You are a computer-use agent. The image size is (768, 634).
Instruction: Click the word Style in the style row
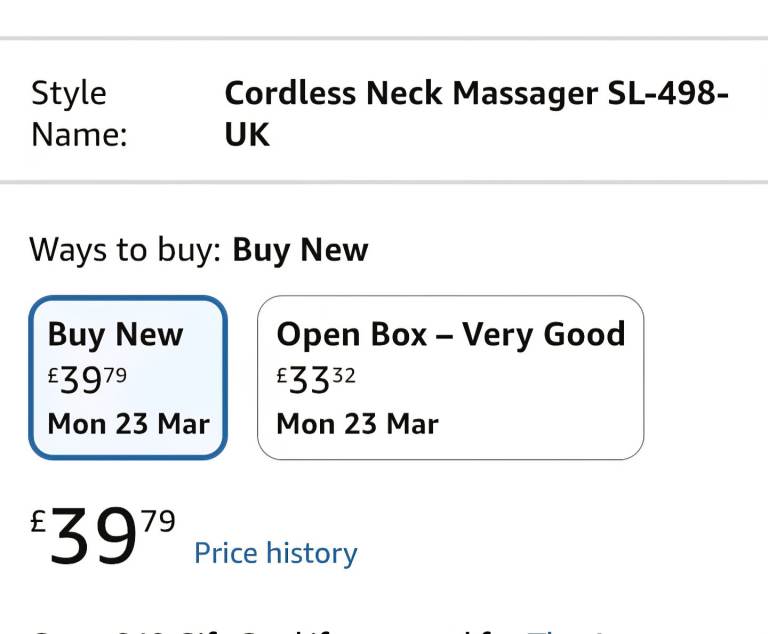pos(68,93)
